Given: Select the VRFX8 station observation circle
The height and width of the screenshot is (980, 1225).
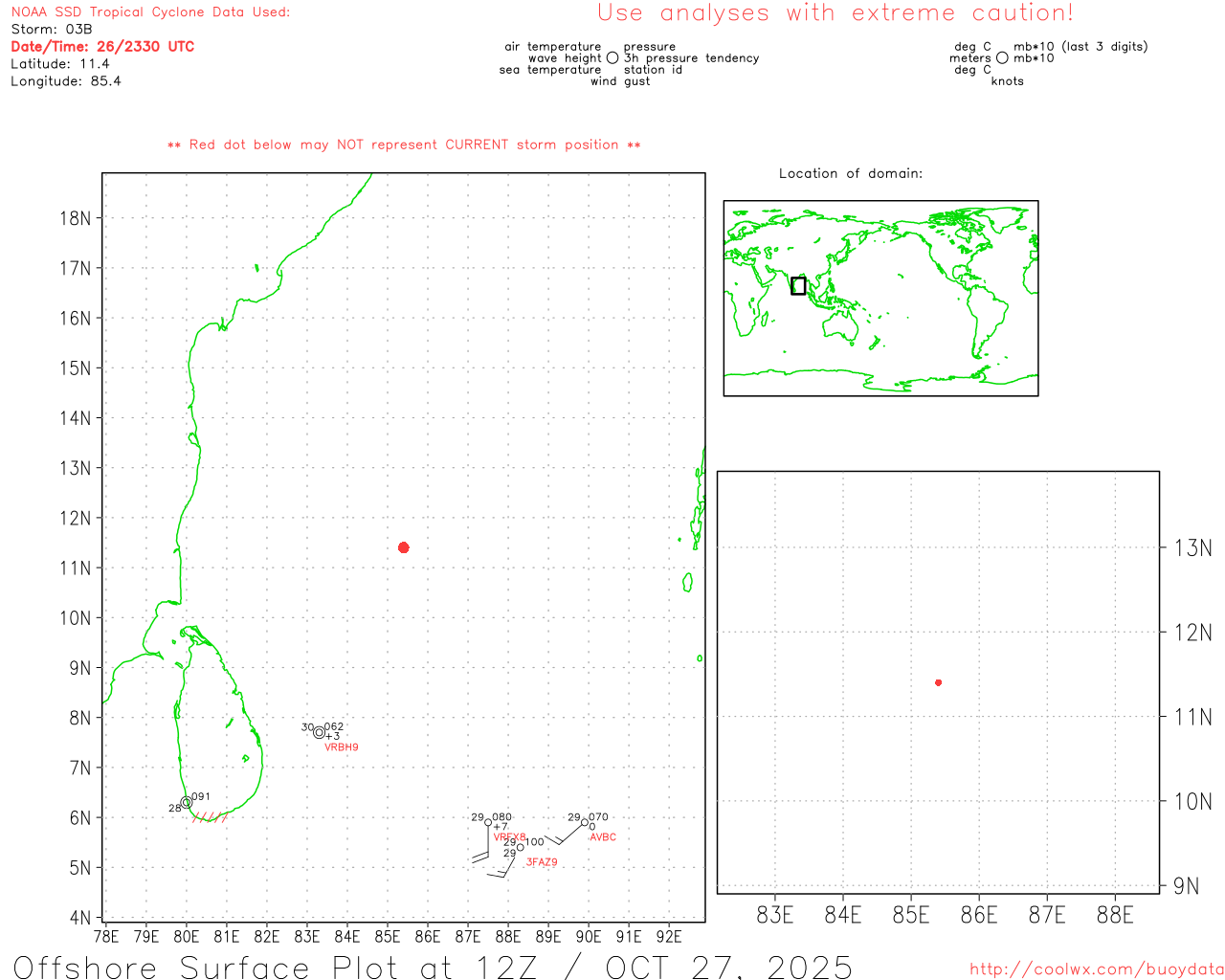Looking at the screenshot, I should coord(488,823).
